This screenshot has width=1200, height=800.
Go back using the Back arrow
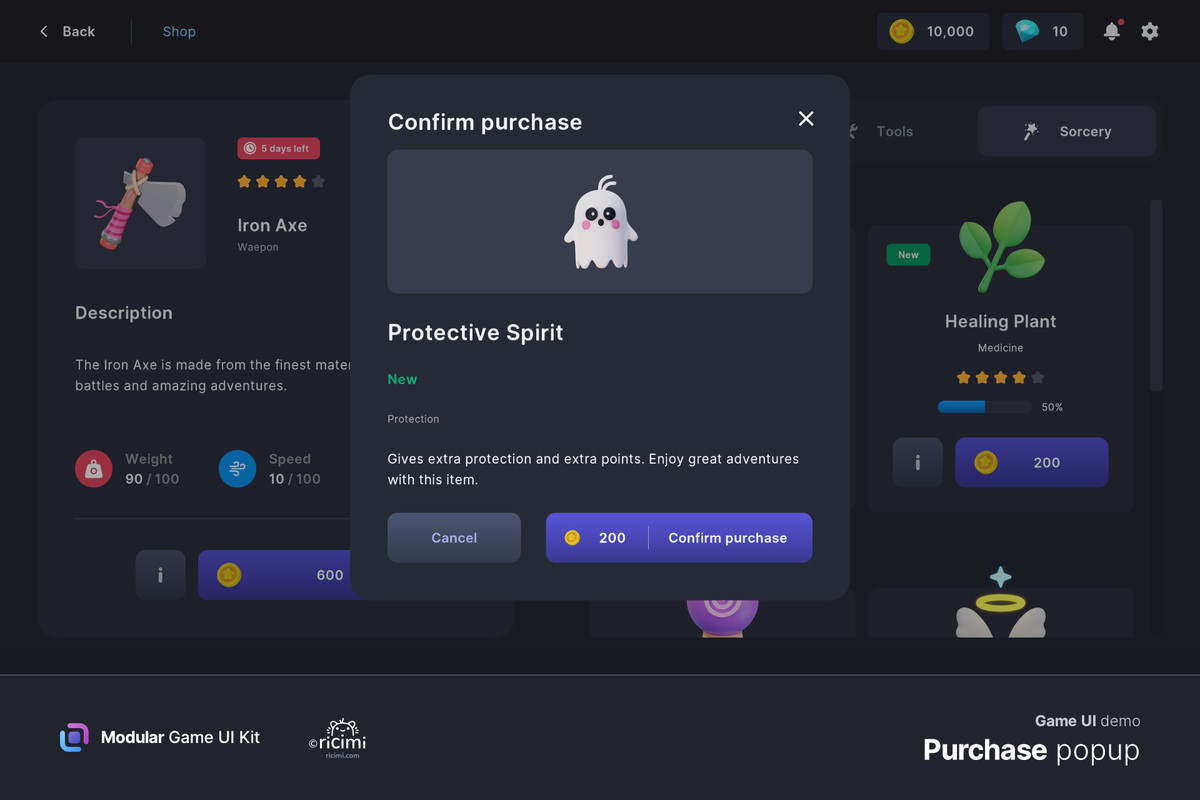coord(67,31)
